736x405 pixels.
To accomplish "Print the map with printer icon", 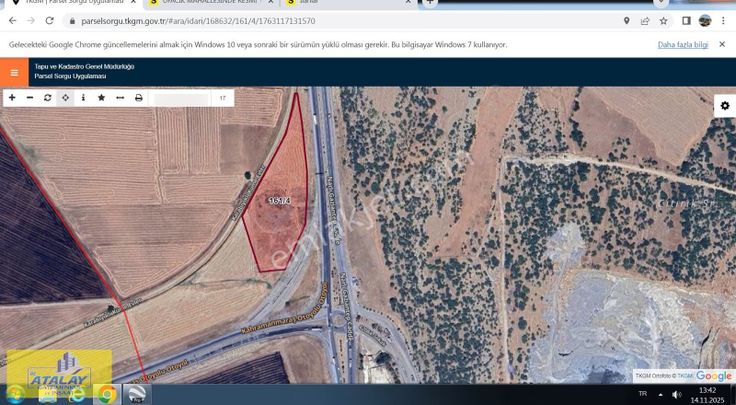I will click(139, 98).
